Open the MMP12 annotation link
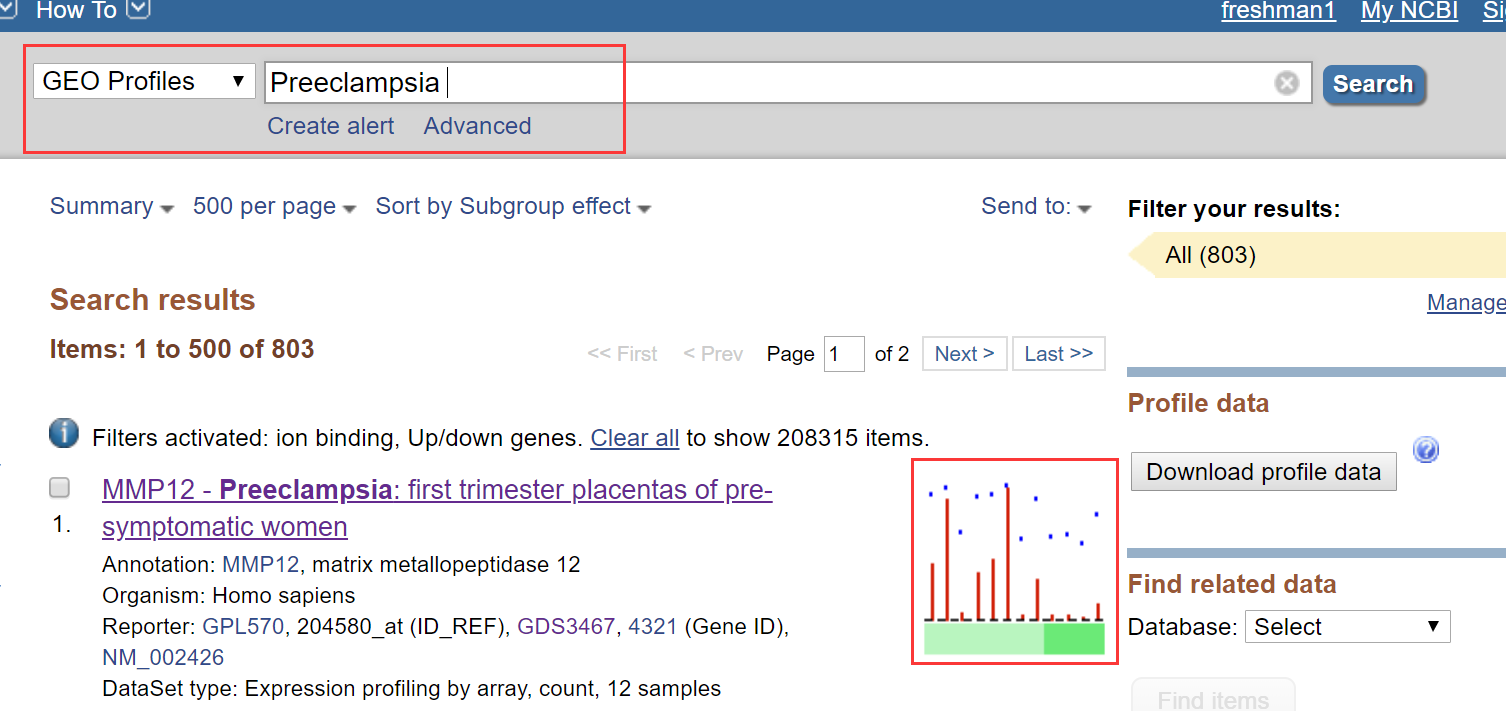Viewport: 1506px width, 711px height. 260,565
